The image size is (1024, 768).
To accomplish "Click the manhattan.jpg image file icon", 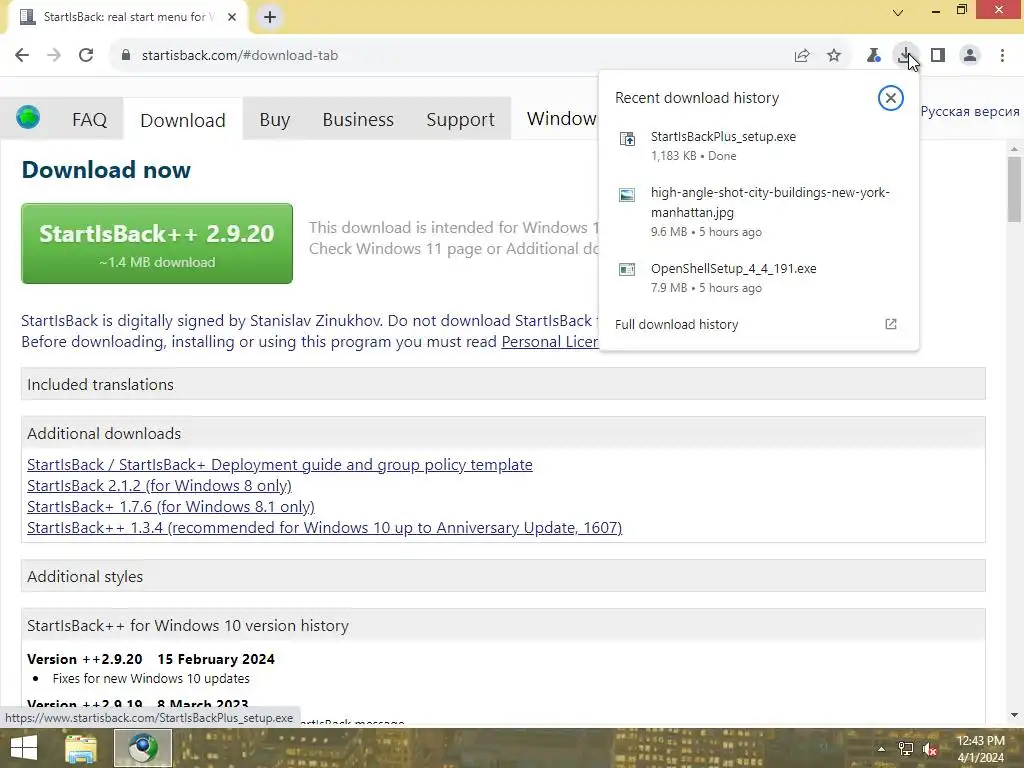I will 627,195.
